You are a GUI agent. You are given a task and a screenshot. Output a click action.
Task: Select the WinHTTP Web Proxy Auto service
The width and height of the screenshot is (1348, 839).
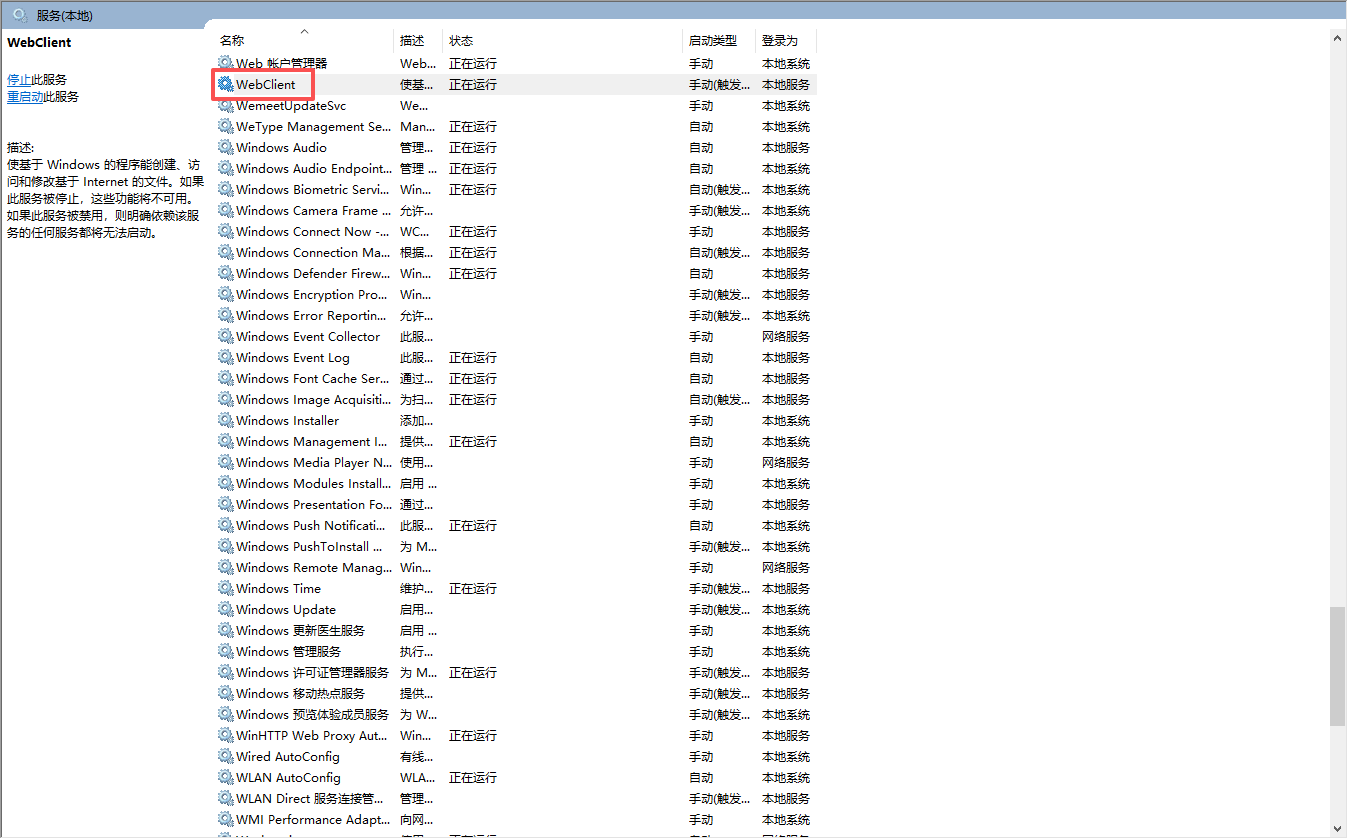click(311, 736)
